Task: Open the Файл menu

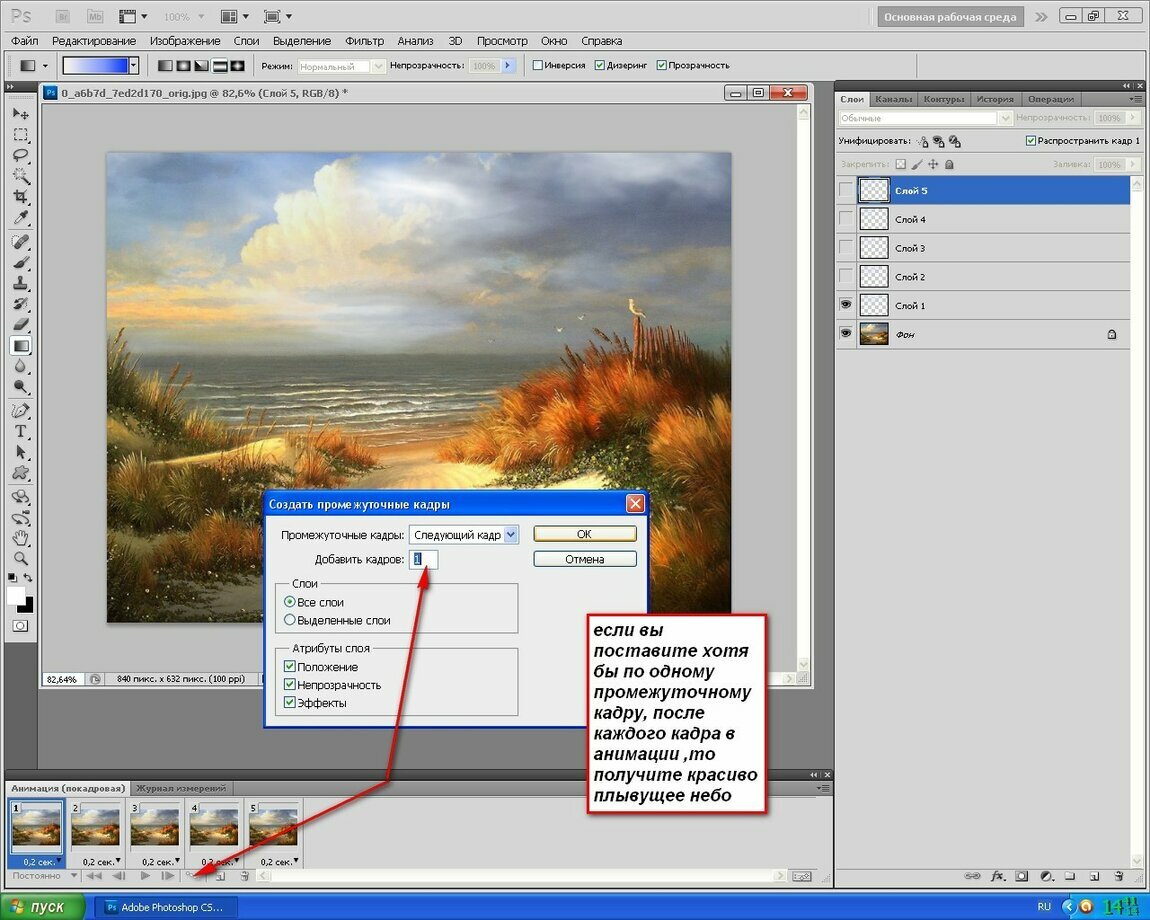Action: [x=24, y=41]
